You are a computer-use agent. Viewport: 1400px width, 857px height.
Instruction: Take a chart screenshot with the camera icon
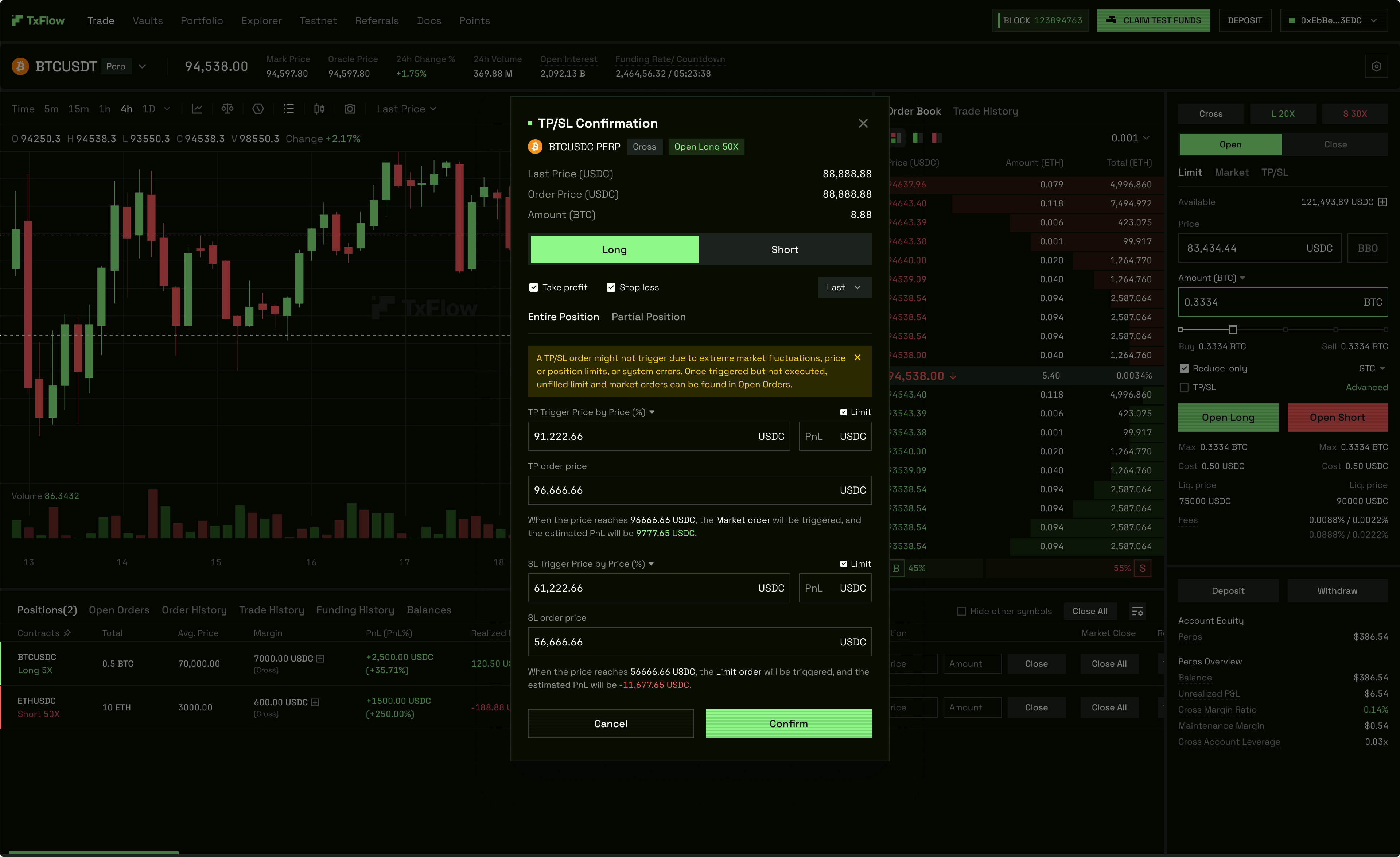coord(350,109)
